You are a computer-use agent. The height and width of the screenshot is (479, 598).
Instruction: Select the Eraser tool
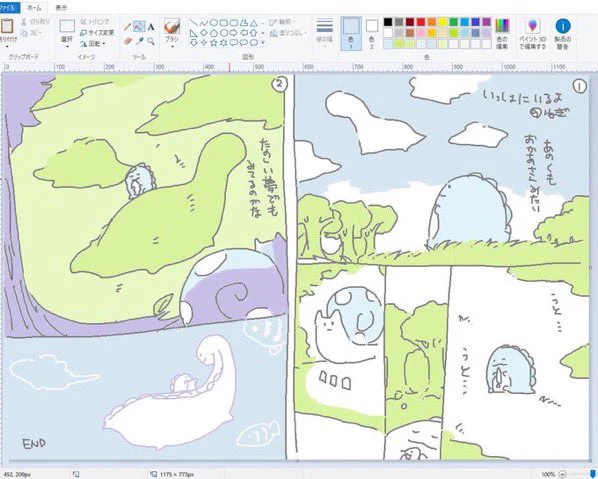click(x=128, y=41)
